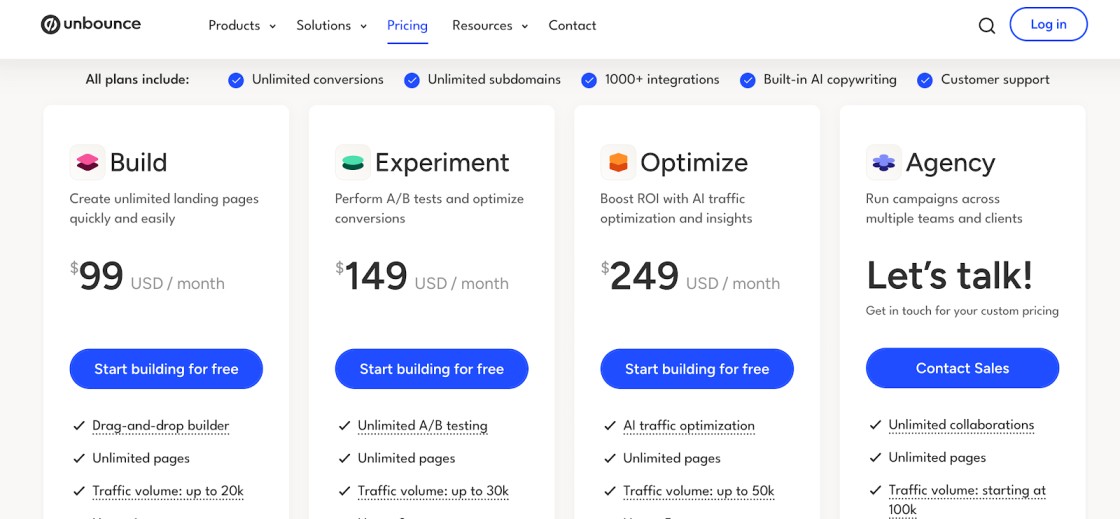Click checkmark beside Drag-and-drop builder
Viewport: 1120px width, 519px height.
coord(79,426)
